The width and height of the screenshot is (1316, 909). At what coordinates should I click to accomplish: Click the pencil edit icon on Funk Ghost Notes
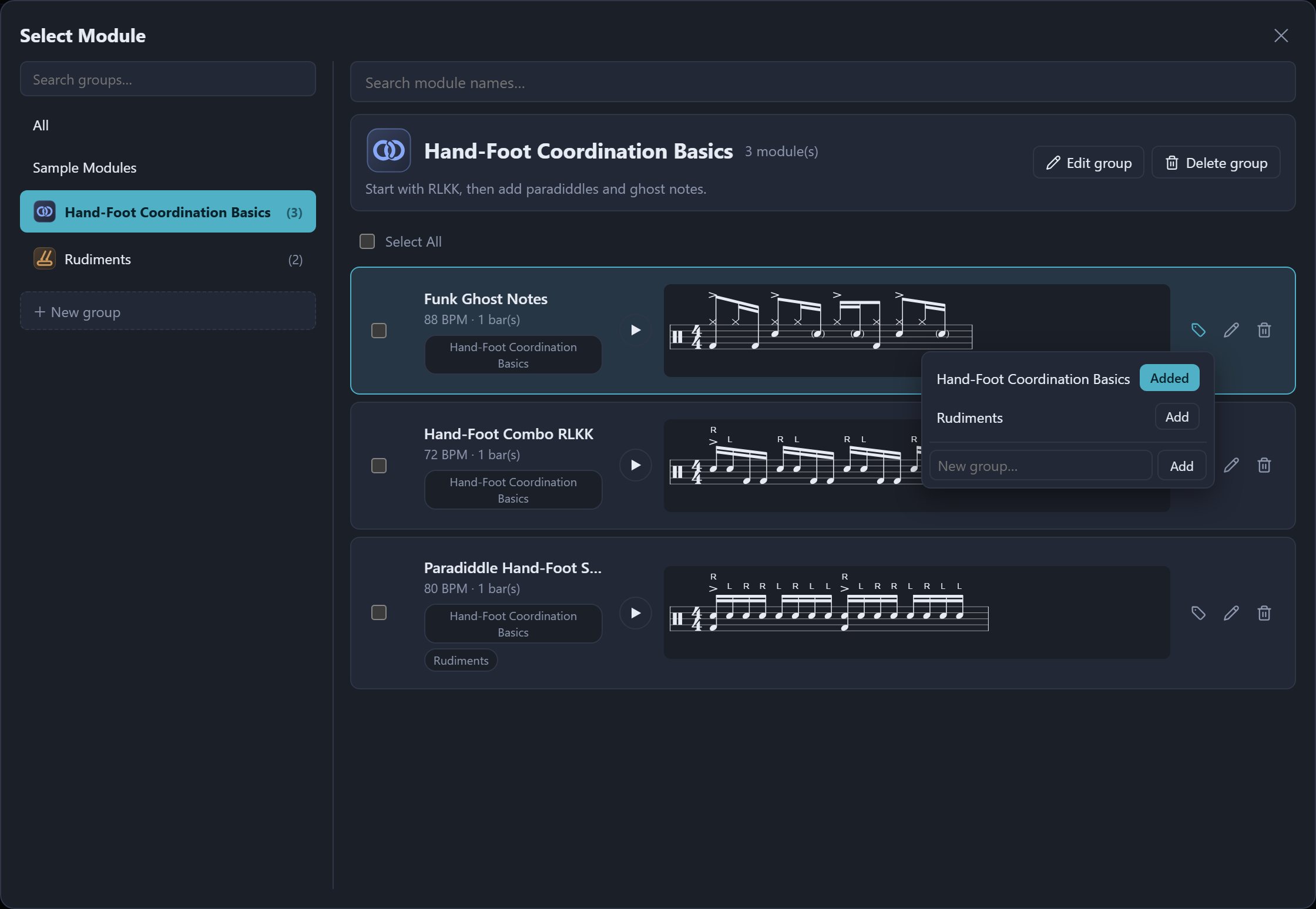click(x=1231, y=330)
